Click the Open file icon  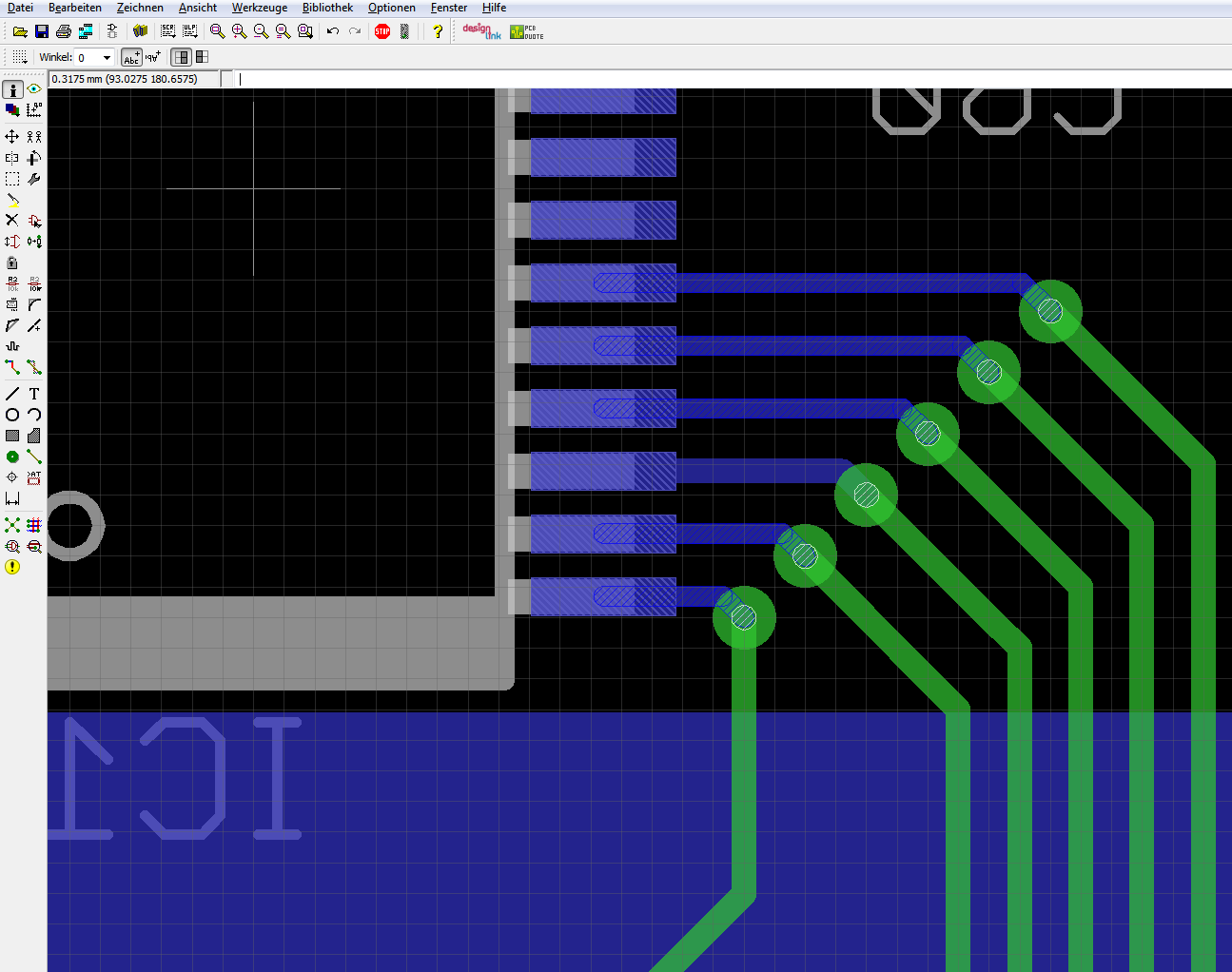click(20, 31)
